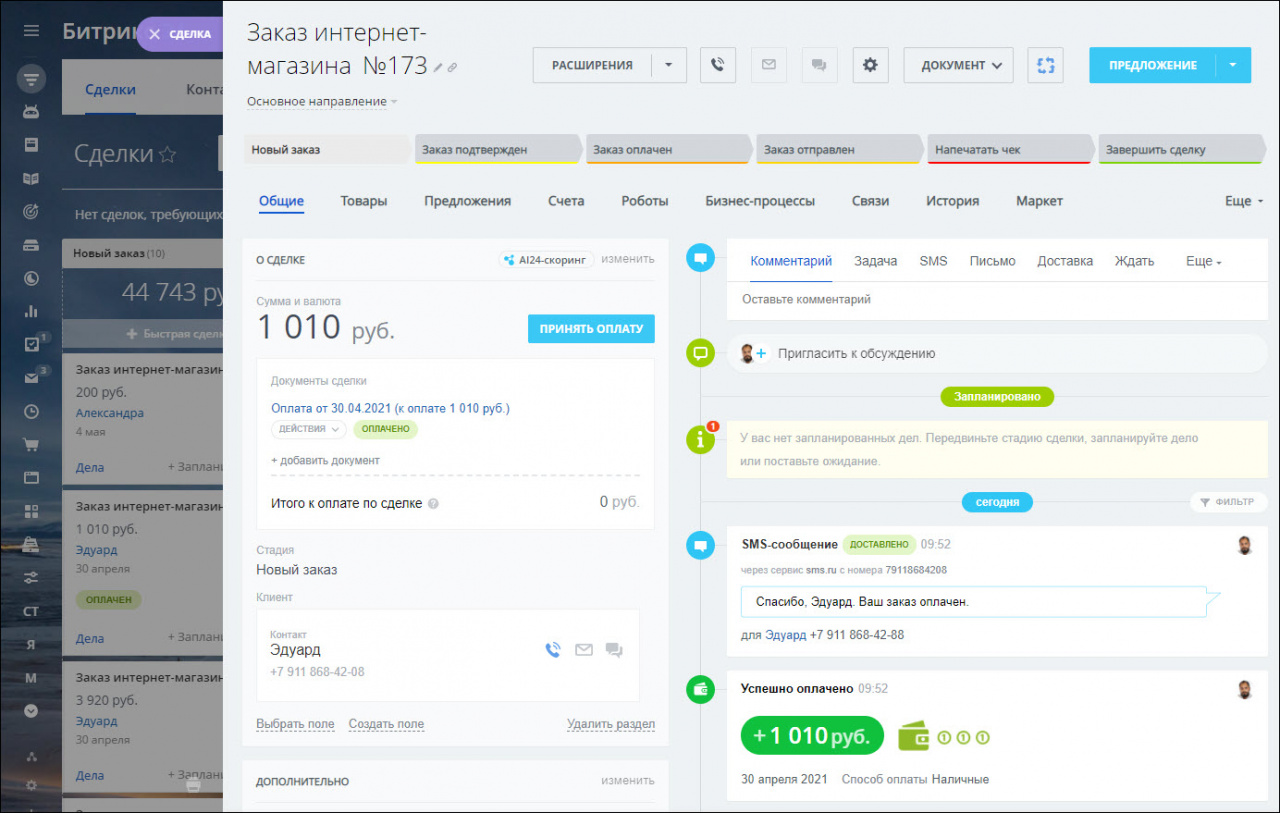Screen dimensions: 1280x813
Task: Click the Предложение button
Action: pyautogui.click(x=1152, y=65)
